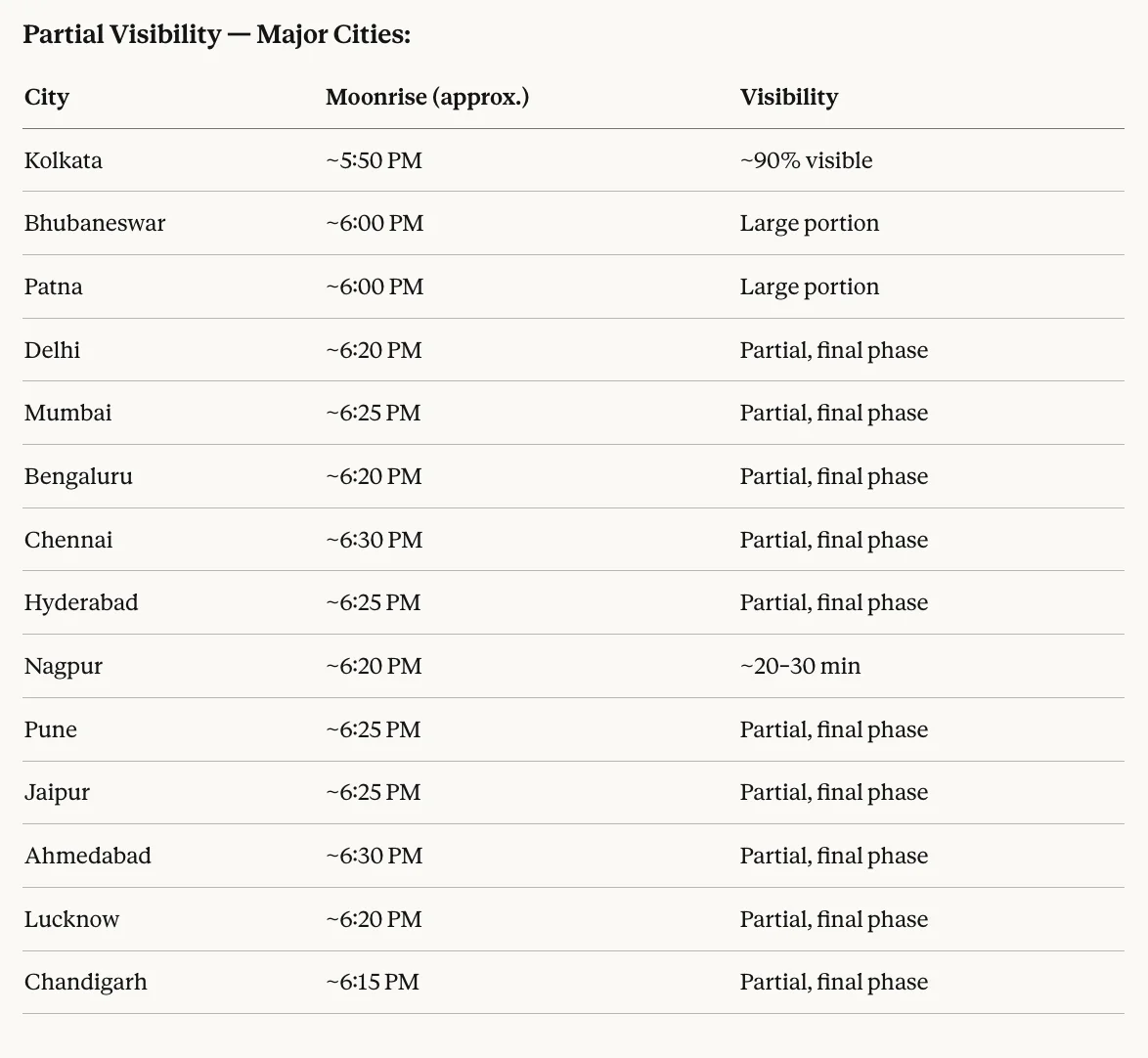Click Mumbai's ~6:25 PM moonrise time
The image size is (1148, 1058).
[x=374, y=413]
